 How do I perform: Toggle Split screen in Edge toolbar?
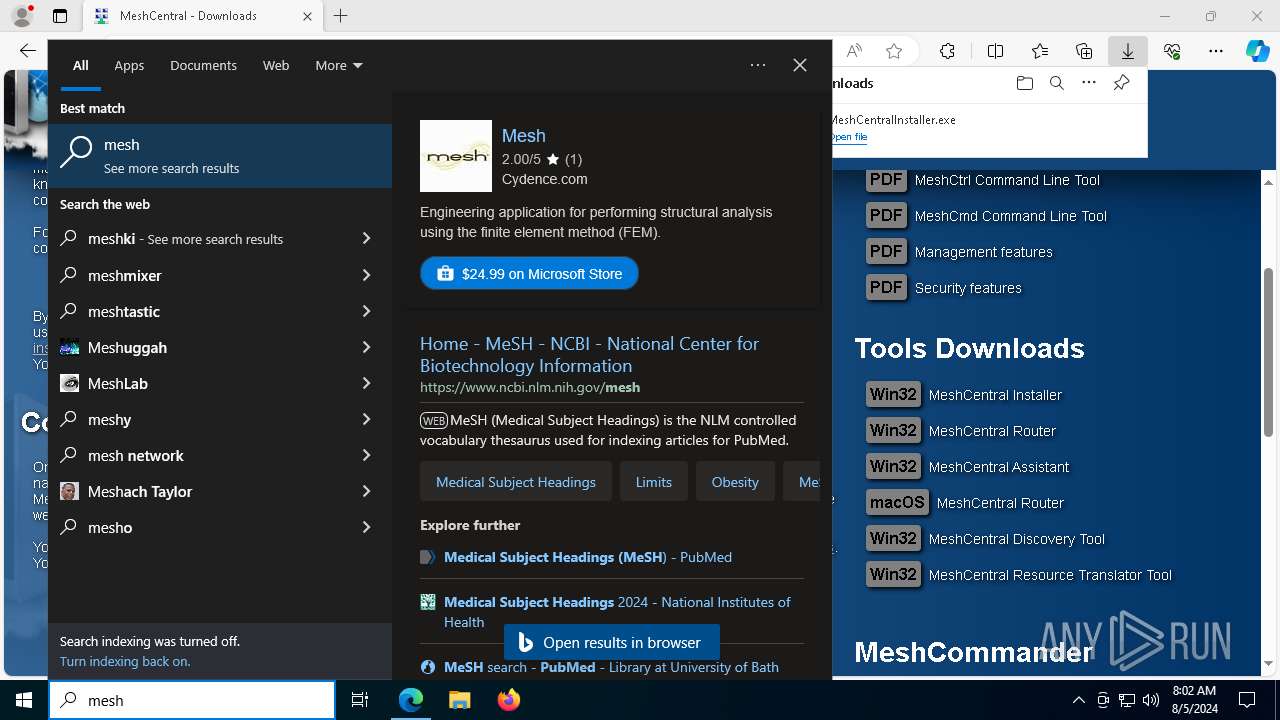[x=995, y=51]
